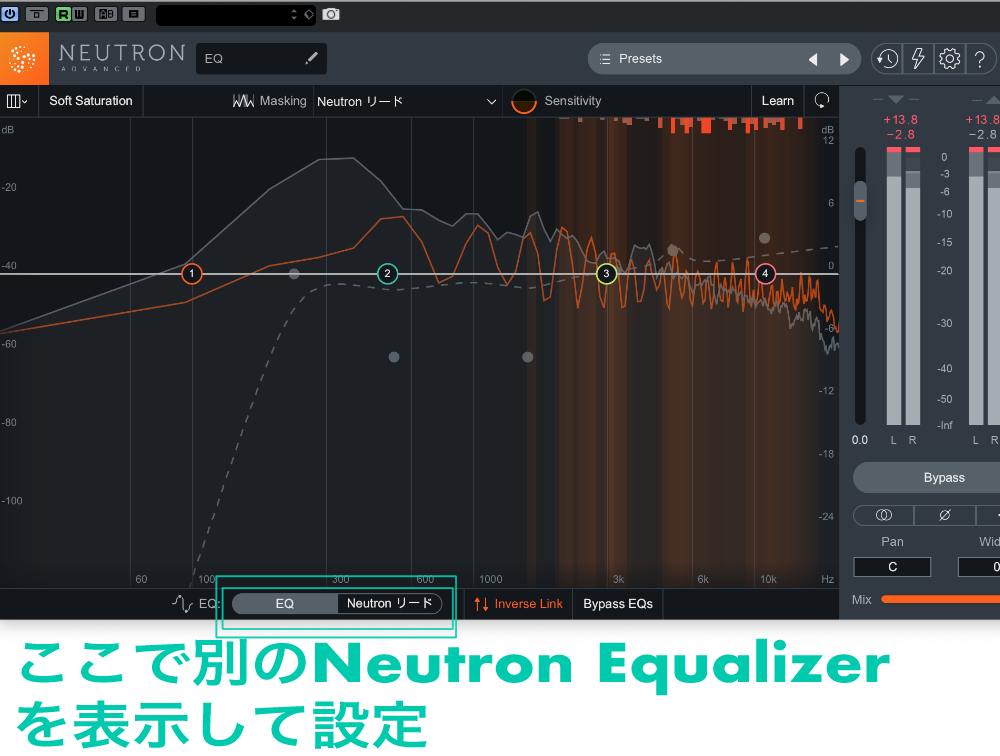Viewport: 1000px width, 756px height.
Task: Toggle Soft Saturation
Action: (91, 101)
